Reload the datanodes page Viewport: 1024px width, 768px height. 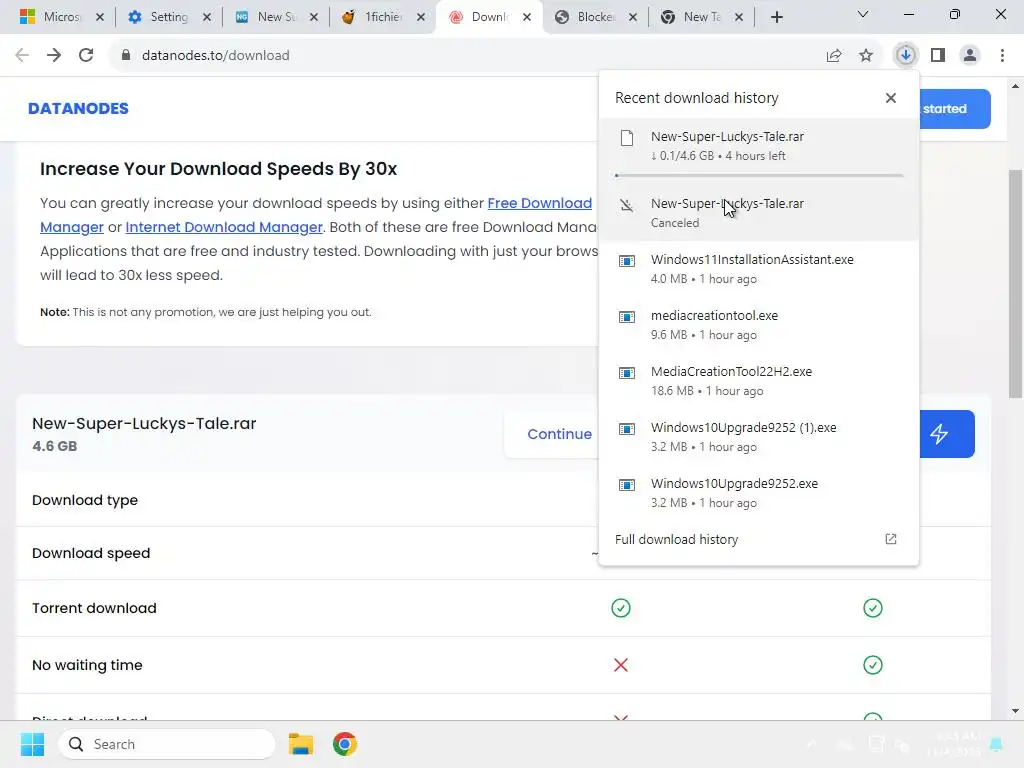[86, 56]
